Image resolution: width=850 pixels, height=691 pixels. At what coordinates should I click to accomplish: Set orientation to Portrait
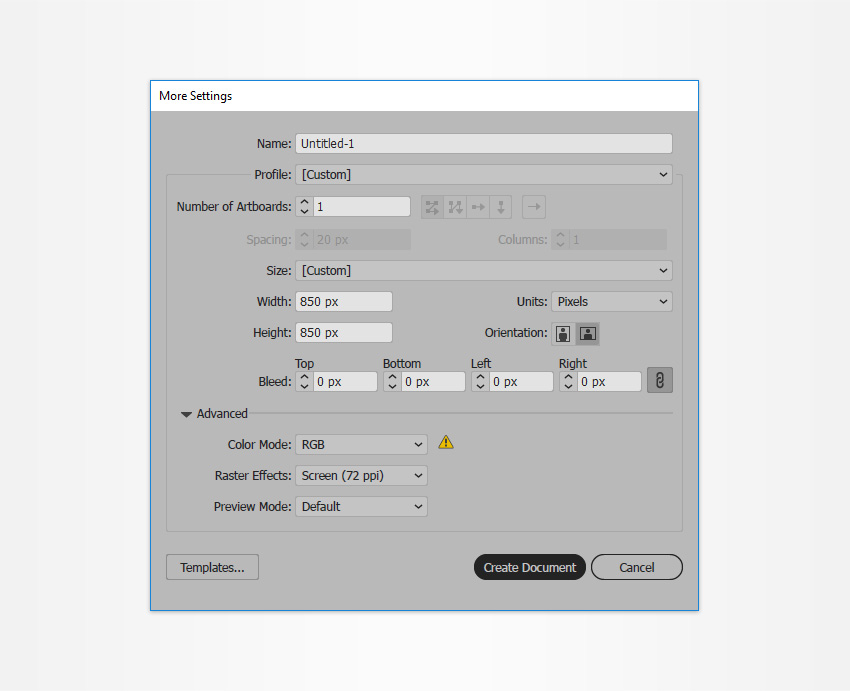pos(563,333)
